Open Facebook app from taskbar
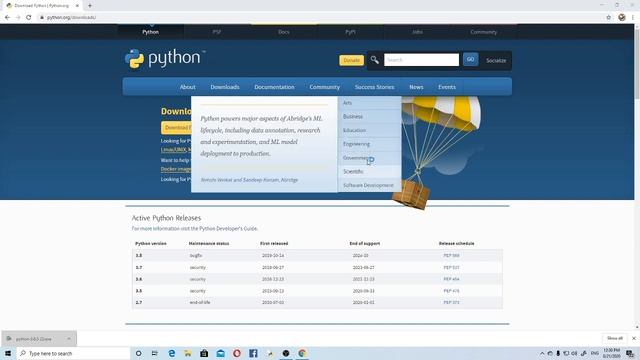Viewport: 640px width, 360px height. pos(253,353)
